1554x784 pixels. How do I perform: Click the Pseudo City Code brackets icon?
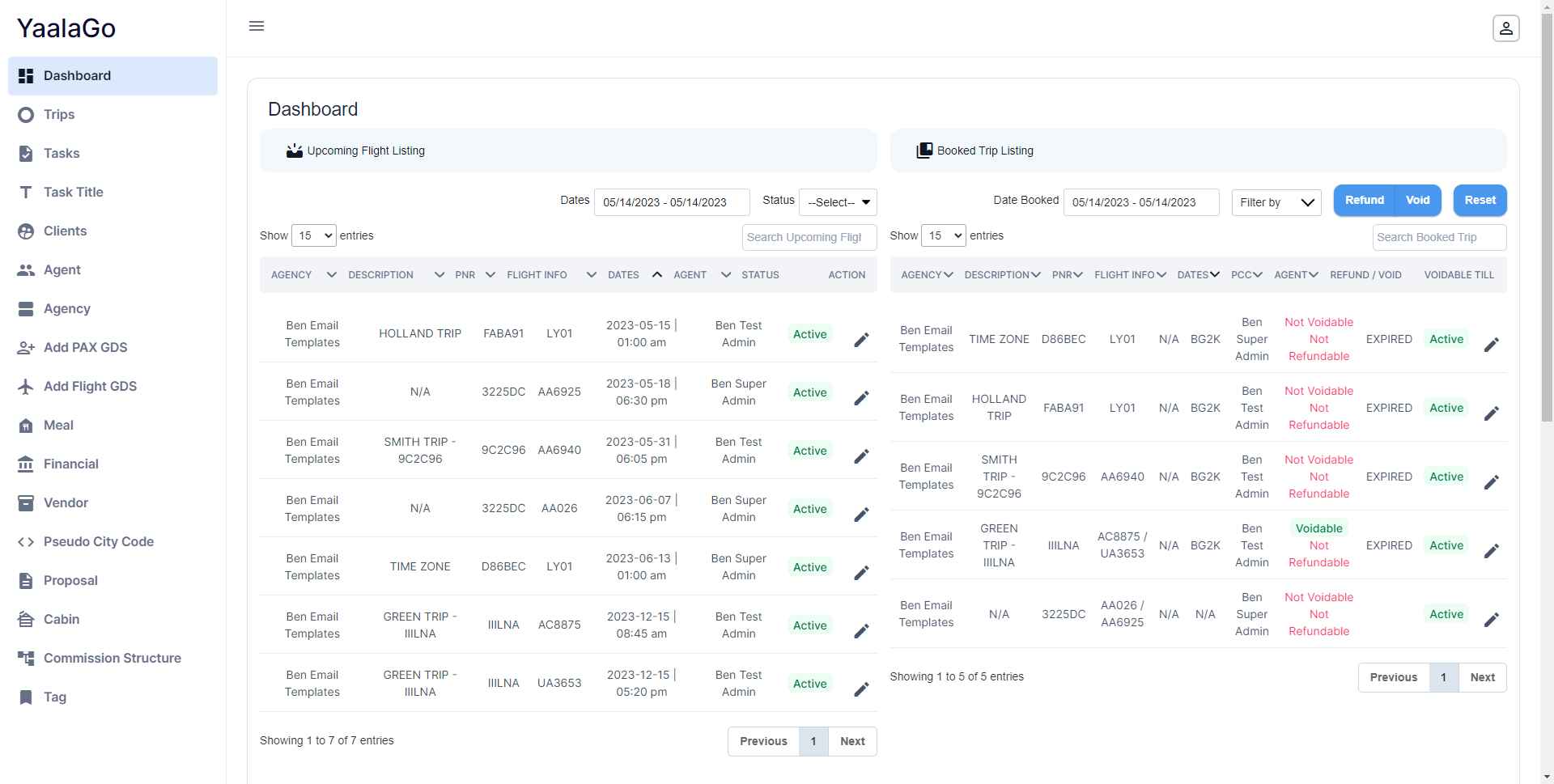(x=26, y=542)
